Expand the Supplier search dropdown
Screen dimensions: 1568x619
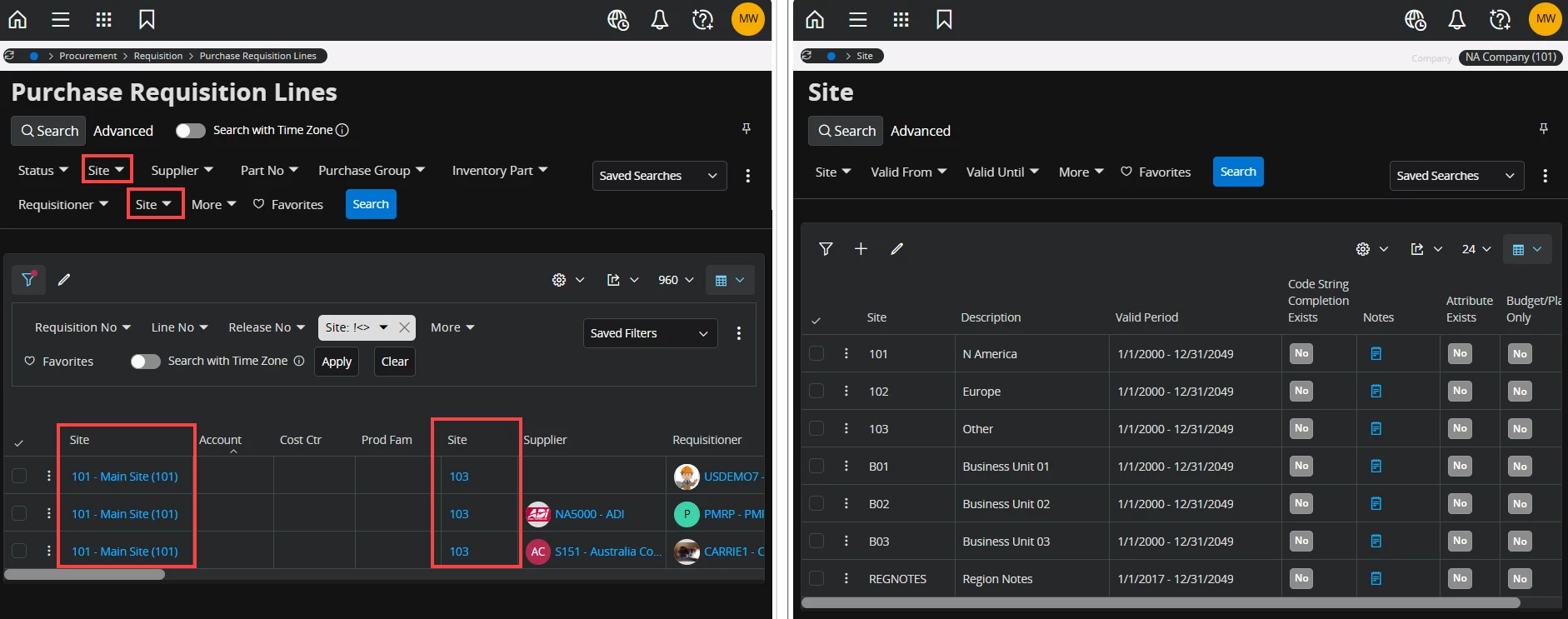pyautogui.click(x=182, y=170)
